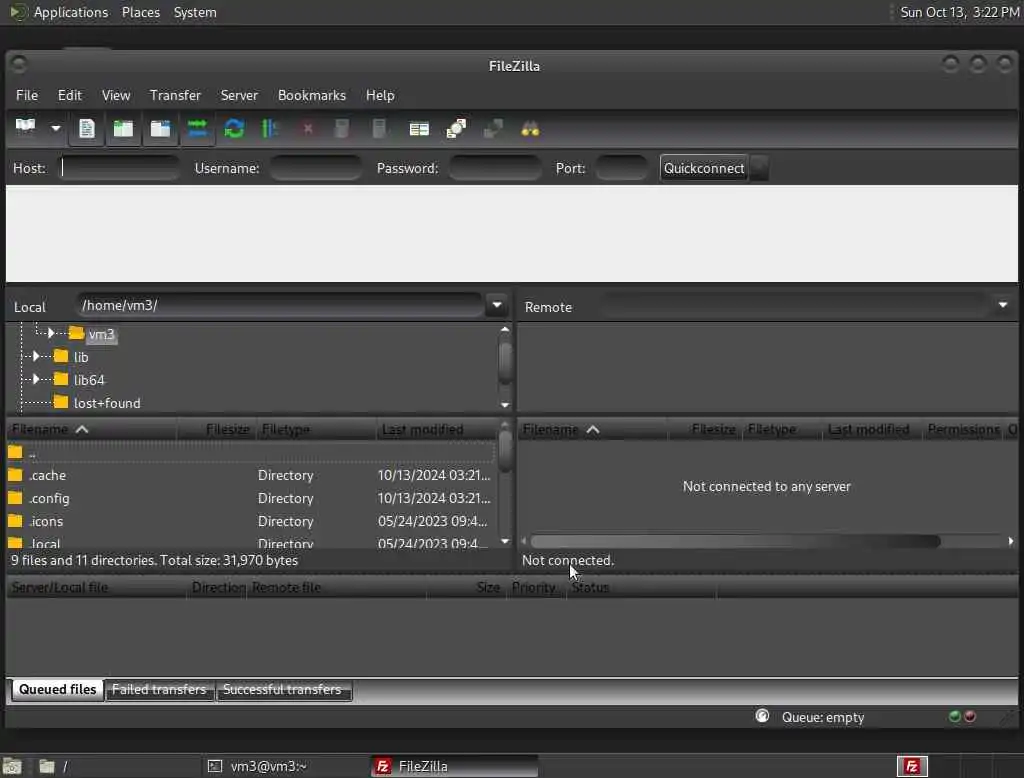Select the .config folder row
1024x778 pixels.
pos(251,498)
